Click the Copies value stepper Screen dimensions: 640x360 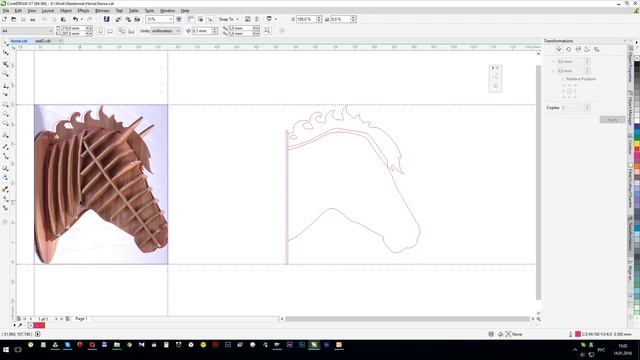587,108
